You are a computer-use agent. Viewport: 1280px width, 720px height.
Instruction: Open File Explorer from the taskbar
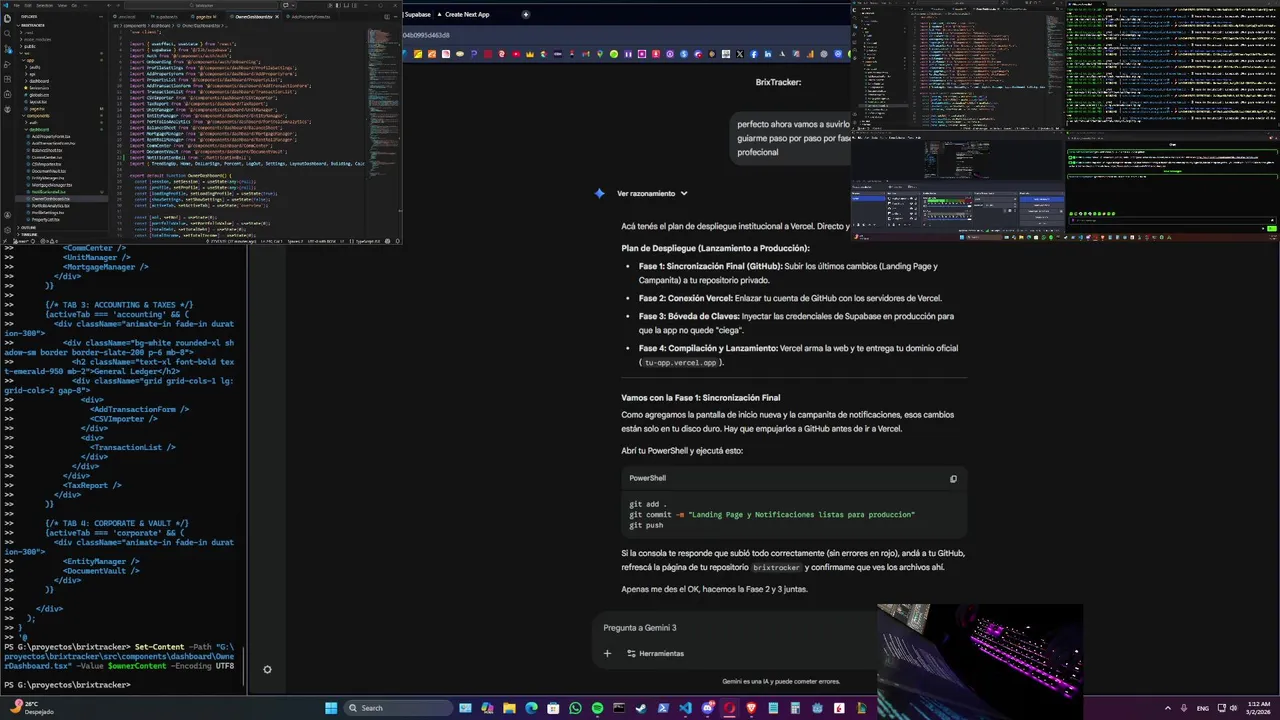509,708
